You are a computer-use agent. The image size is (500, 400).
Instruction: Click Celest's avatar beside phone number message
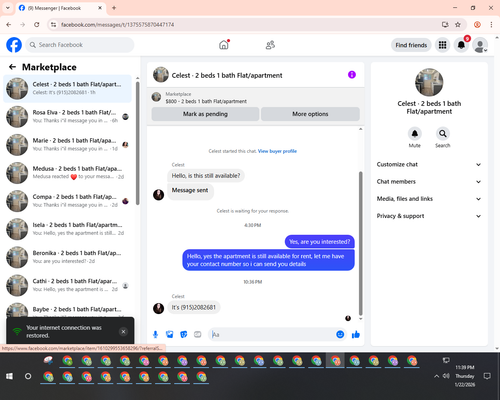(158, 308)
